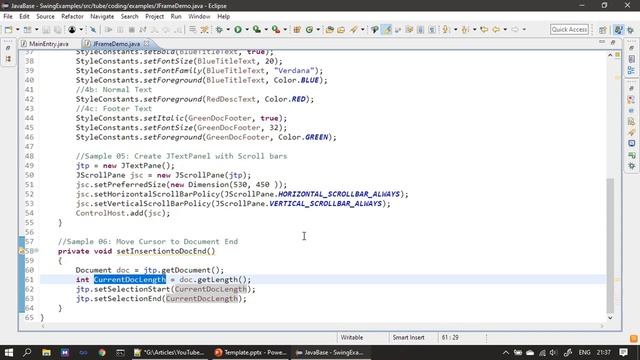Screen dimensions: 640x360
Task: Open the Source menu
Action: click(x=45, y=16)
